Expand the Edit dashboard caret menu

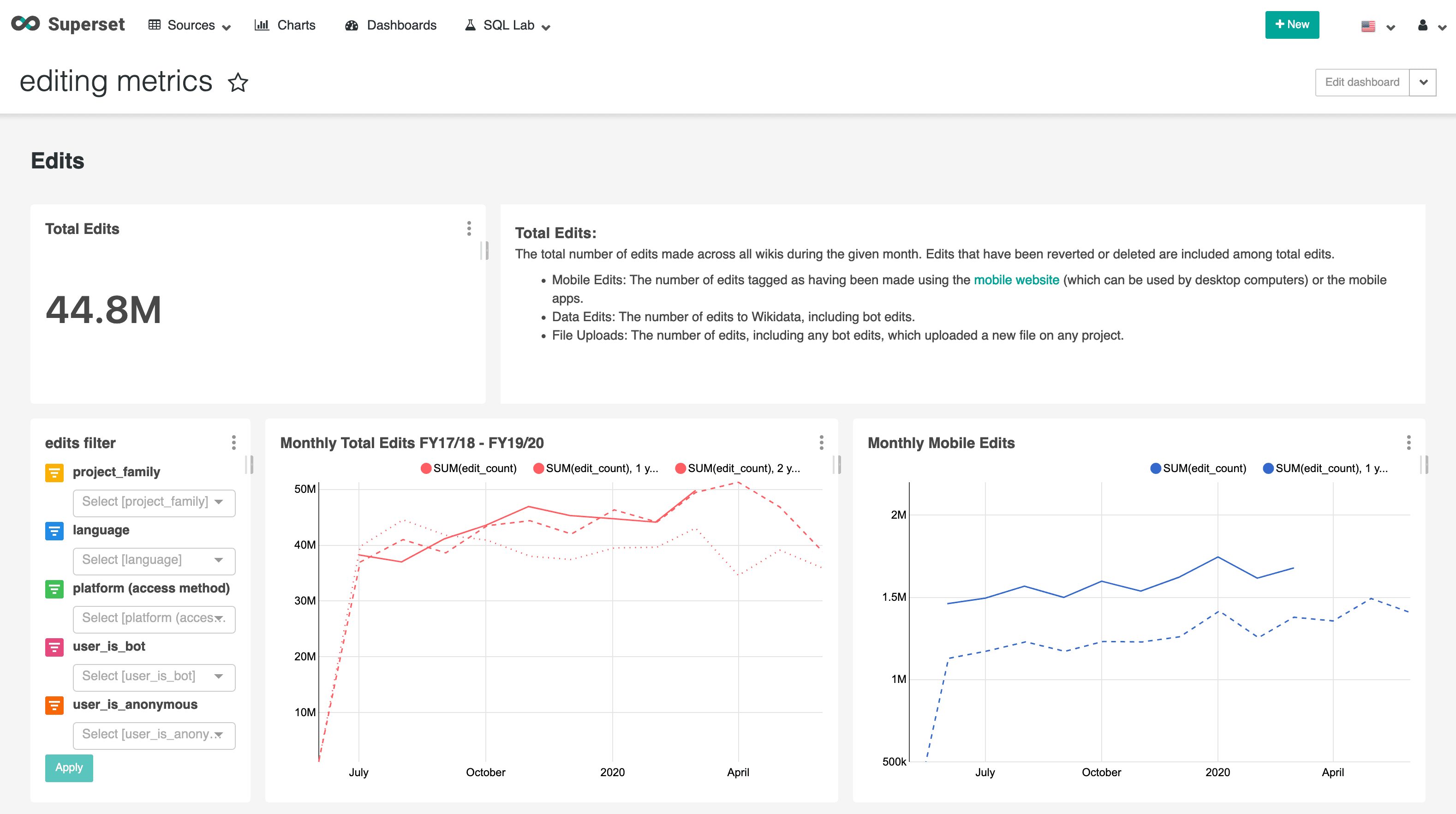1424,82
